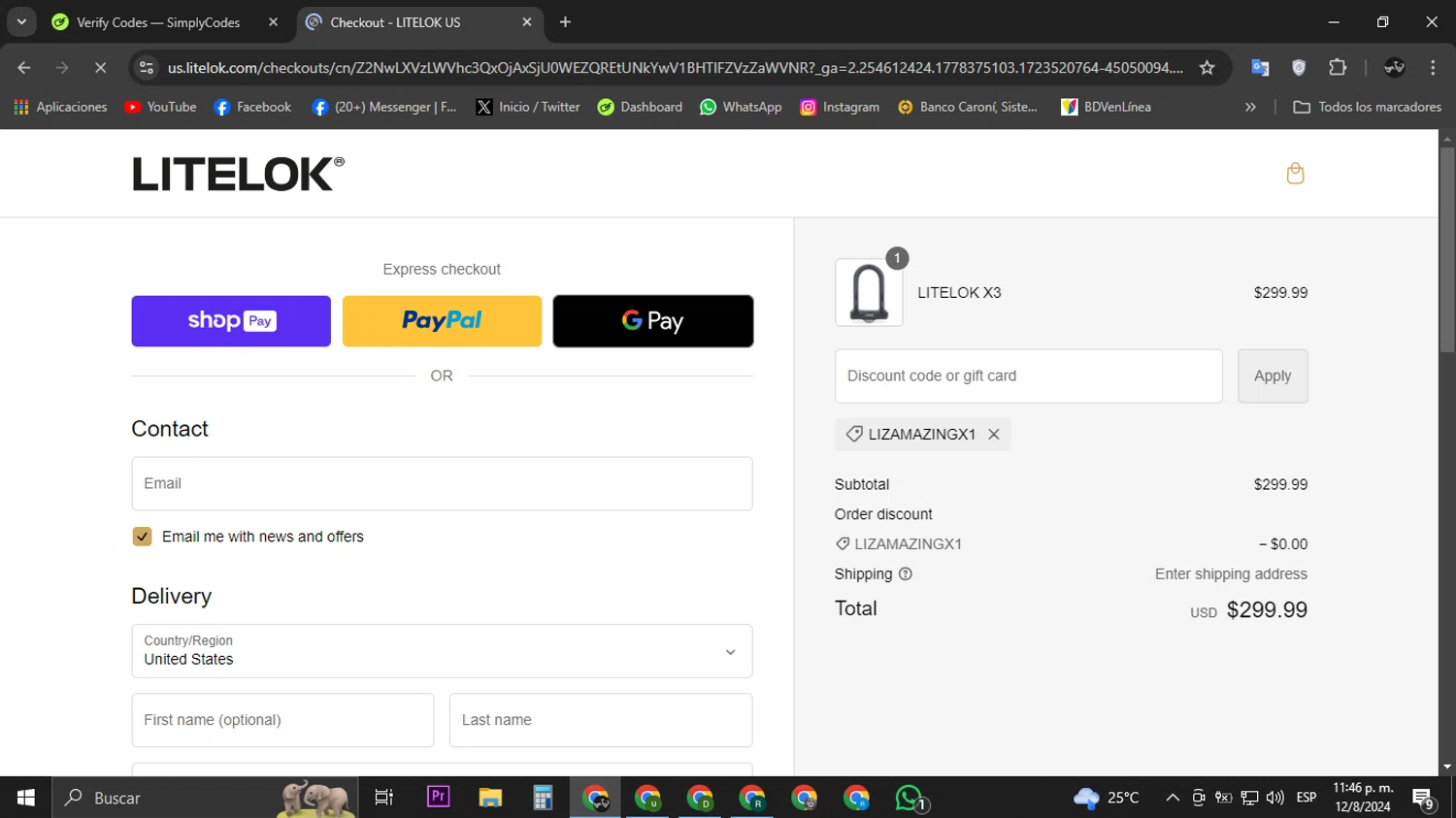Open the Aplicaciones apps bookmark
Image resolution: width=1456 pixels, height=818 pixels.
coord(60,107)
